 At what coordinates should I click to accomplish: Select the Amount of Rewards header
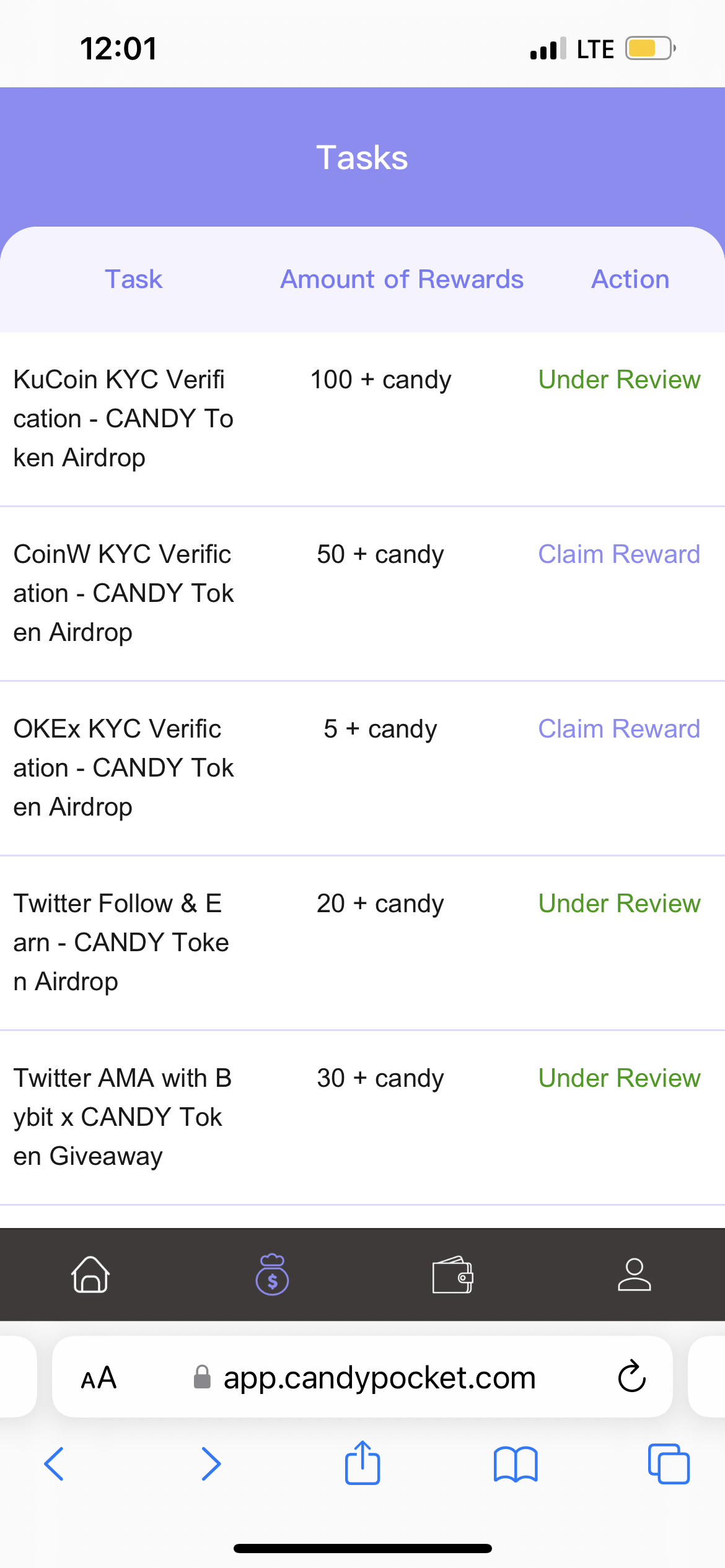[x=402, y=279]
